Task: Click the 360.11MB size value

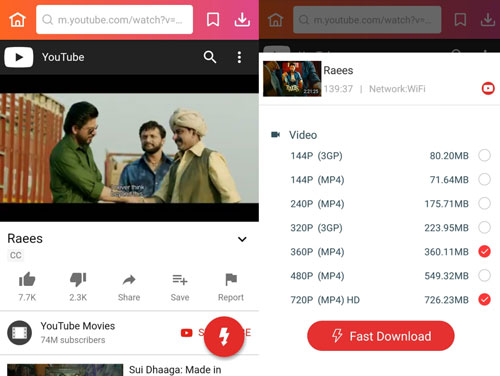Action: 446,252
